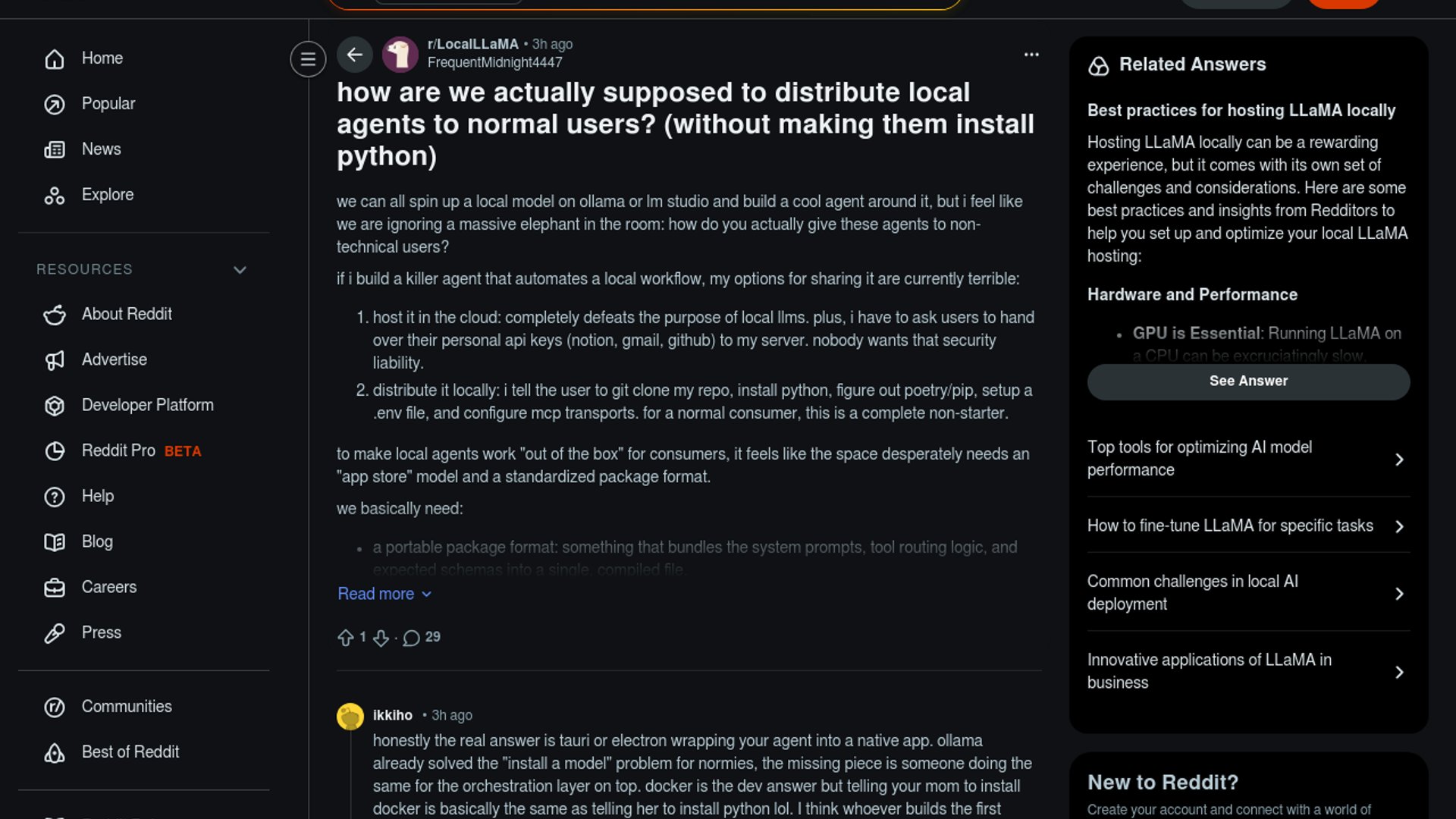
Task: Open Popular feed icon
Action: [55, 104]
